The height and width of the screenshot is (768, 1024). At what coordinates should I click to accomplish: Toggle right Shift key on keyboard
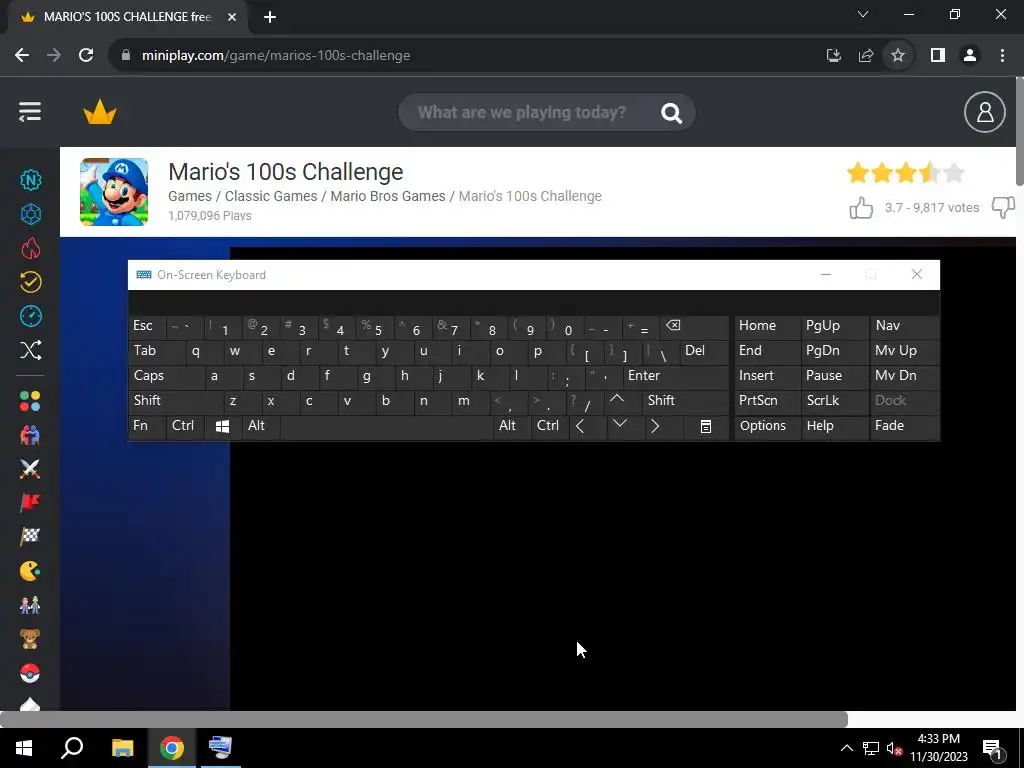tap(685, 401)
